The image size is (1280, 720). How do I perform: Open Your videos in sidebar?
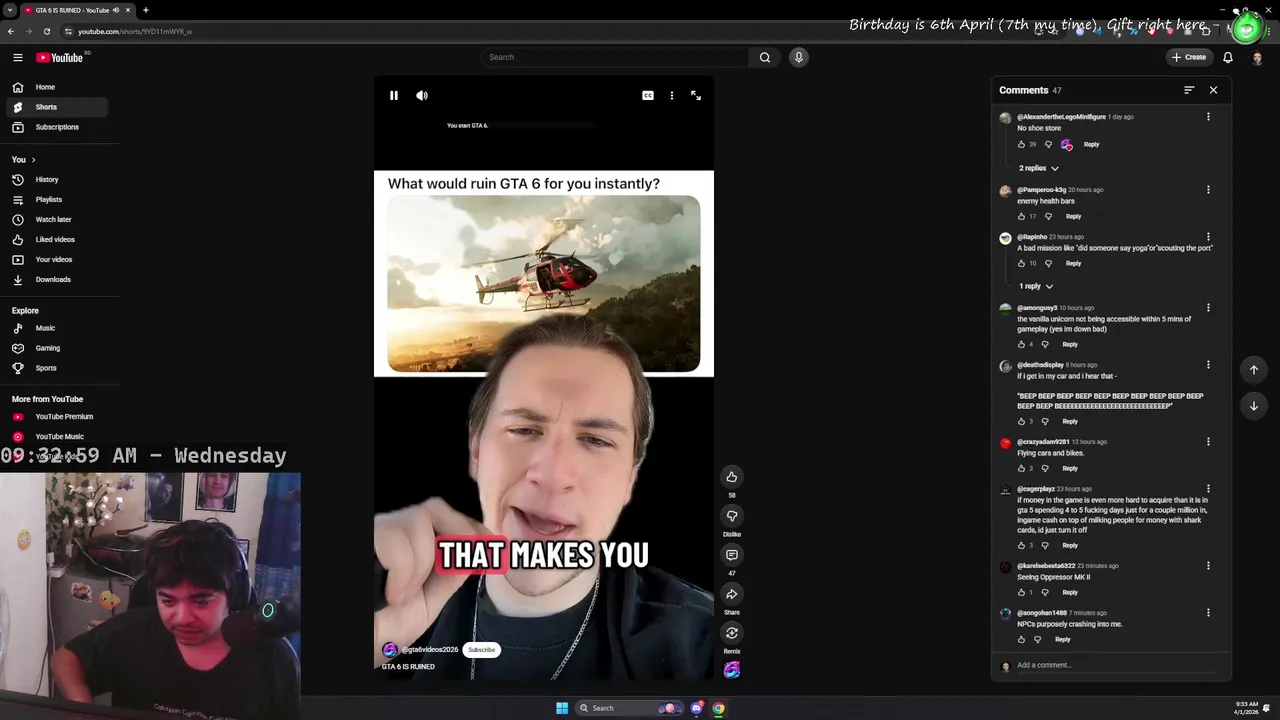(x=56, y=260)
